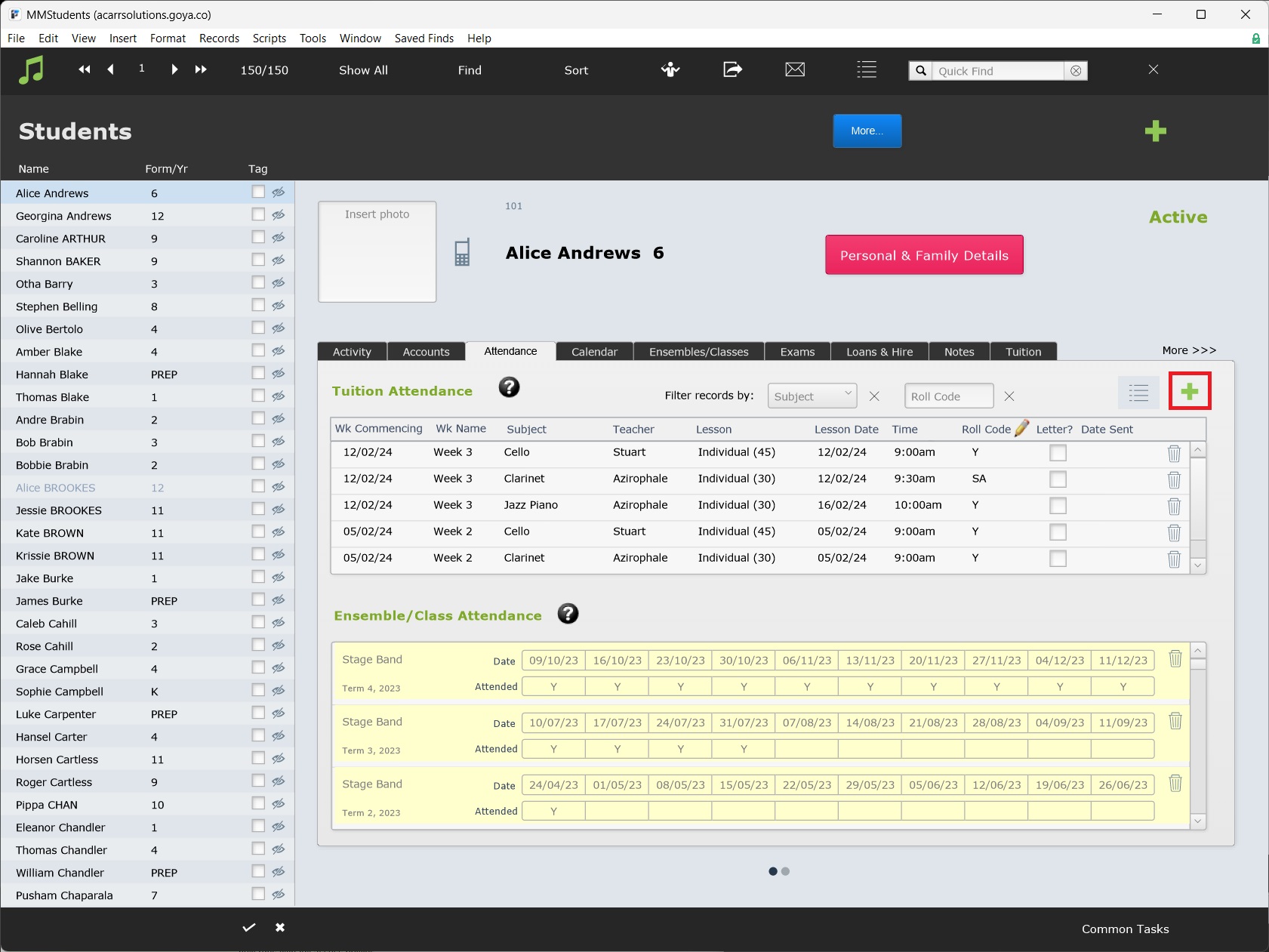Image resolution: width=1269 pixels, height=952 pixels.
Task: Click the export share arrow icon
Action: [x=732, y=69]
